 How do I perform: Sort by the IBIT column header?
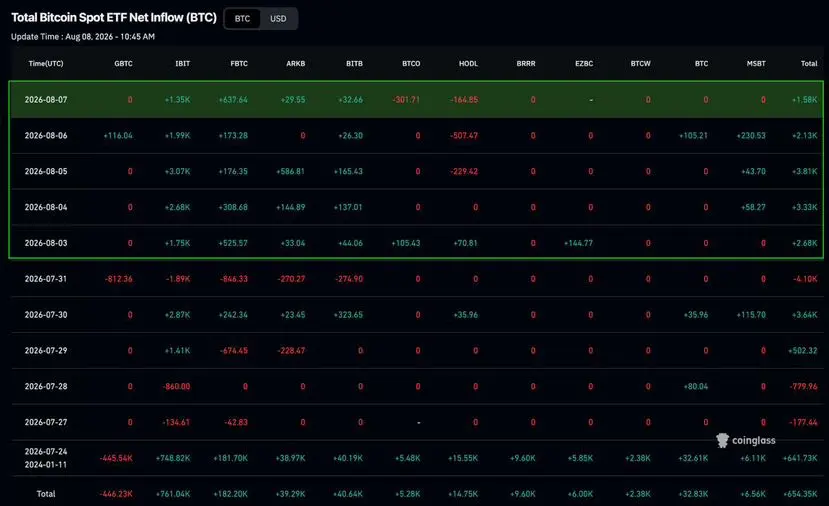(182, 63)
